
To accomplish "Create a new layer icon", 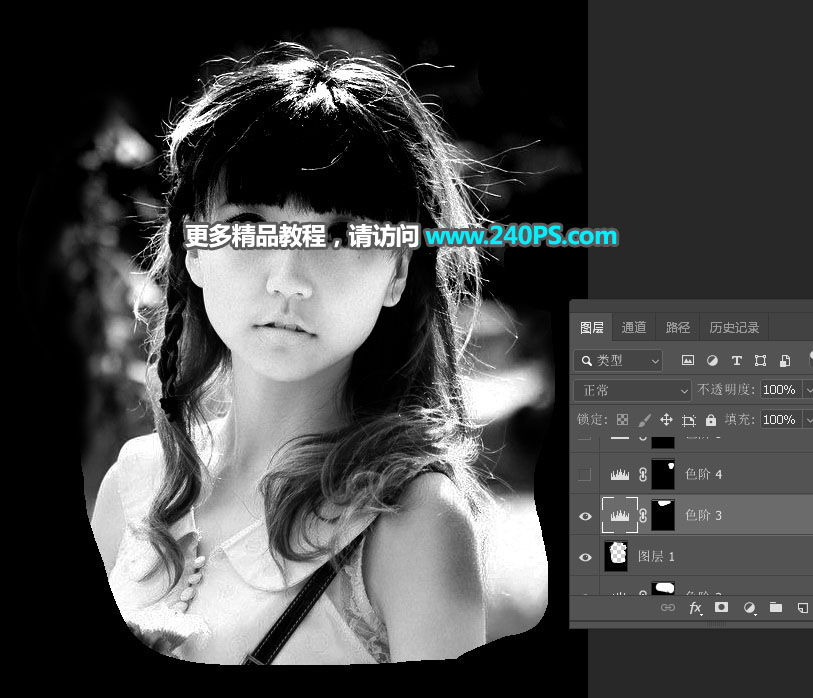I will tap(803, 608).
